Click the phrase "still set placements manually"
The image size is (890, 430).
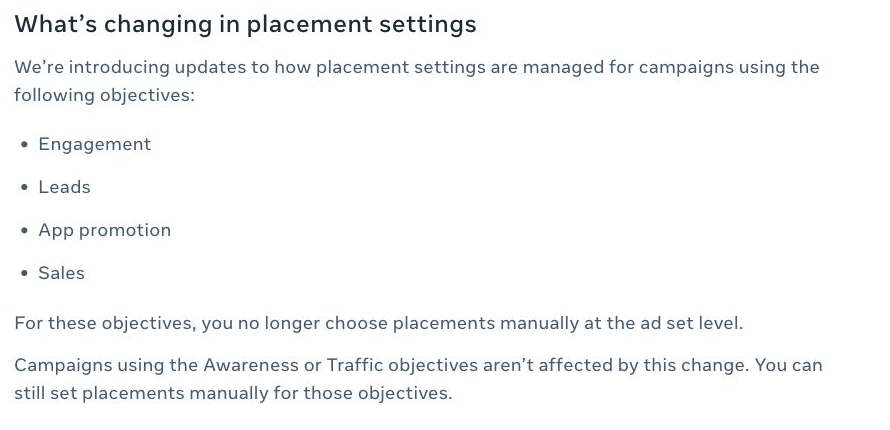pos(141,393)
